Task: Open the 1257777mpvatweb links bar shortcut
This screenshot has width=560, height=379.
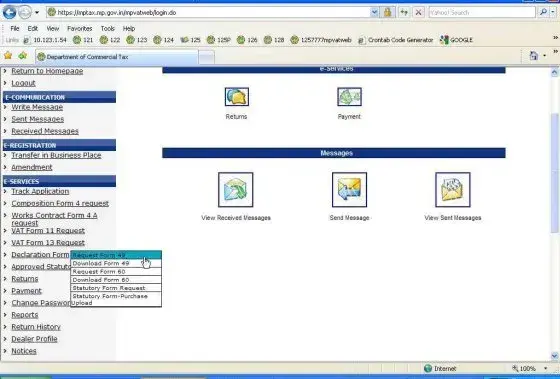Action: 321,40
